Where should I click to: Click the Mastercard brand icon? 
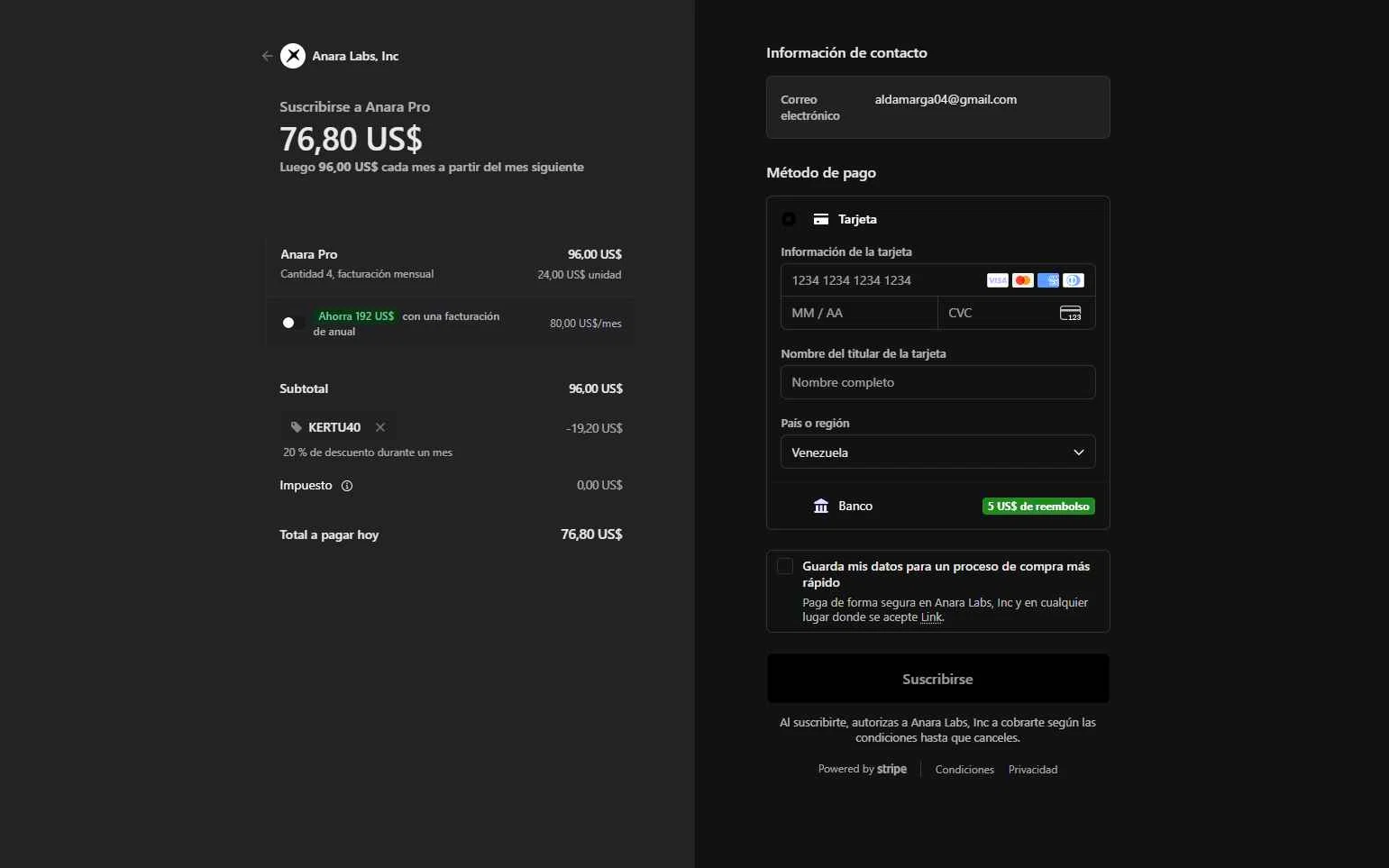[x=1022, y=280]
